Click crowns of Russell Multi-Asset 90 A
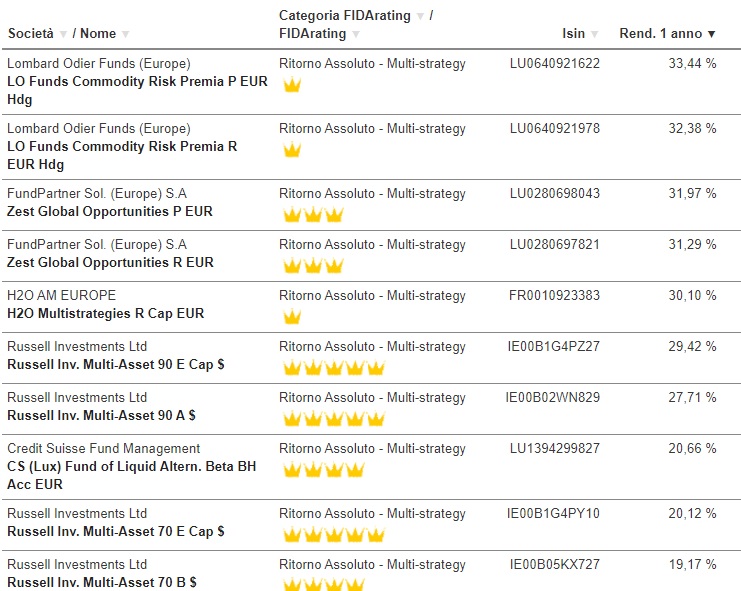The width and height of the screenshot is (741, 591). pyautogui.click(x=334, y=419)
